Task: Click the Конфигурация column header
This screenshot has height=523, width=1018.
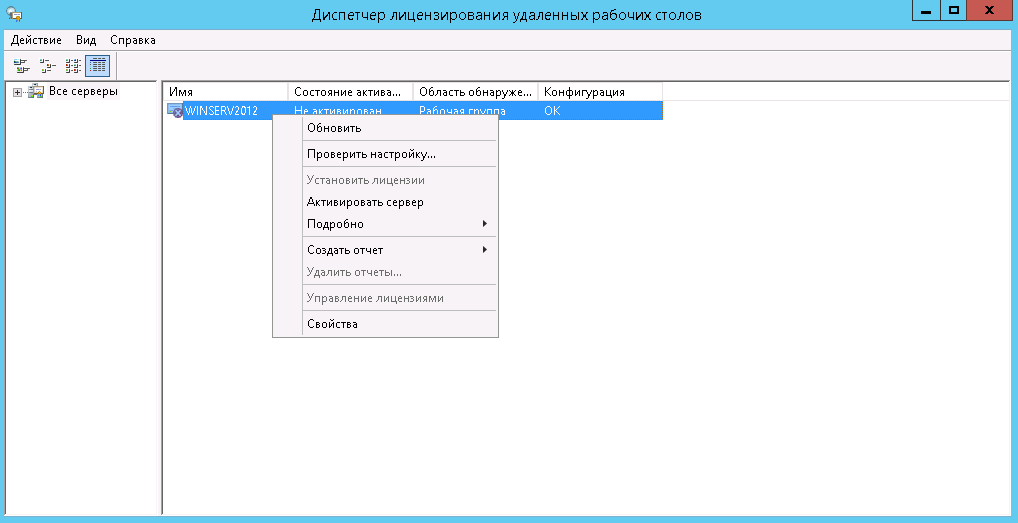Action: (x=599, y=92)
